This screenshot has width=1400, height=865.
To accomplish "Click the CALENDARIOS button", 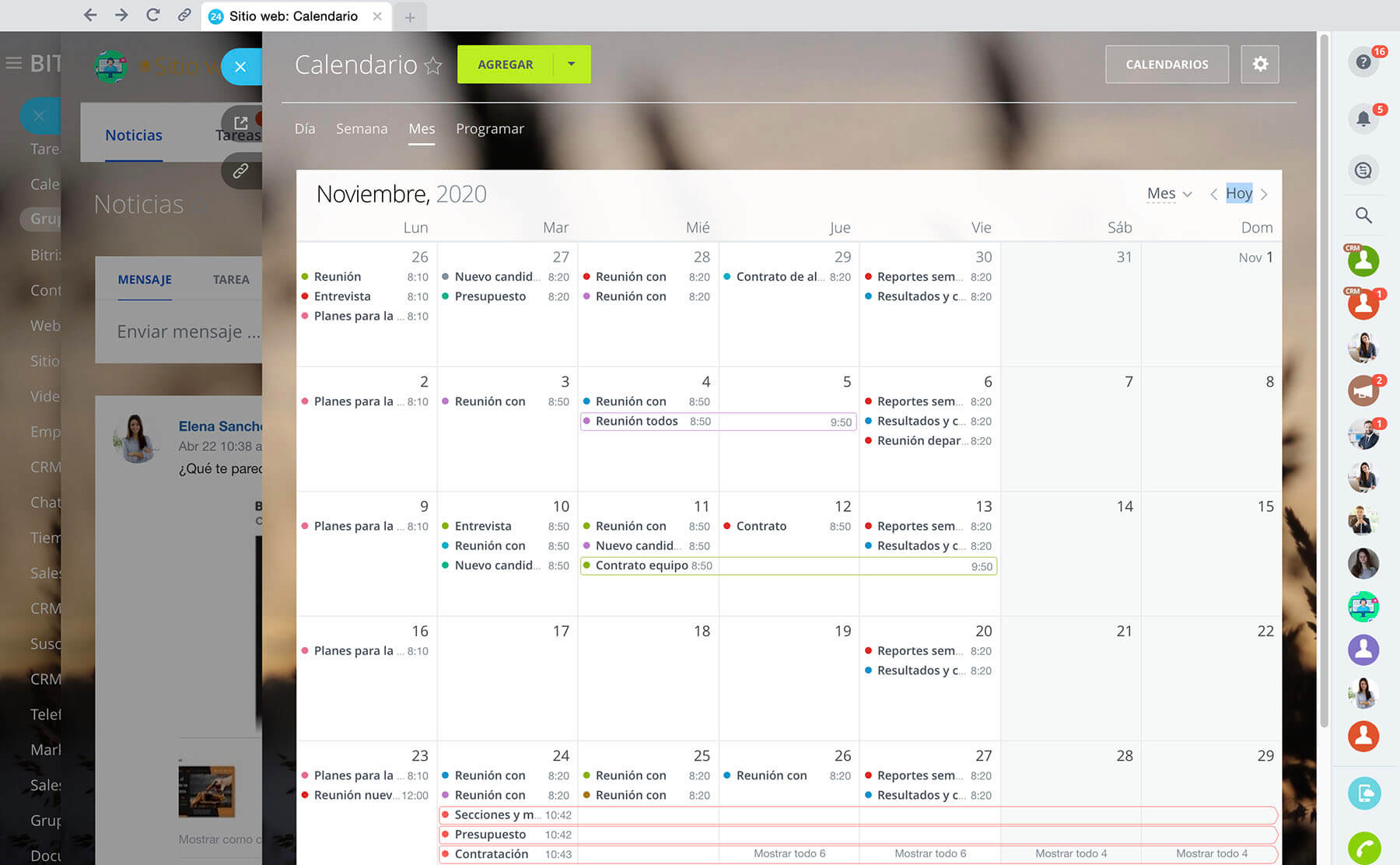I will [x=1167, y=65].
